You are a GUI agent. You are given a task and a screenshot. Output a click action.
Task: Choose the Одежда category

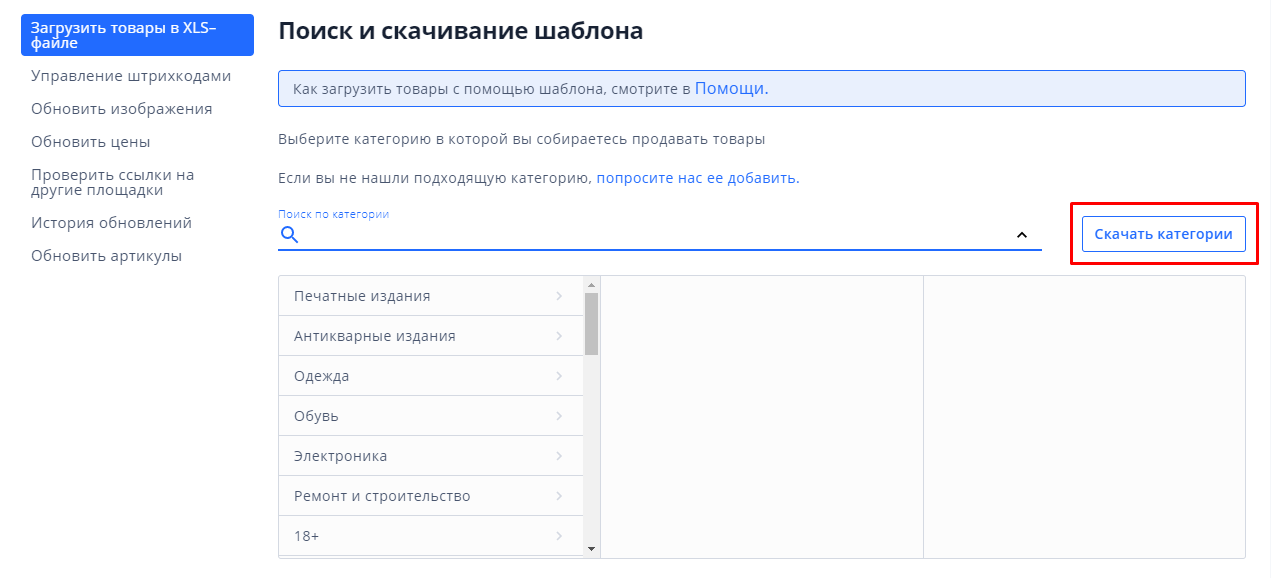click(x=431, y=376)
